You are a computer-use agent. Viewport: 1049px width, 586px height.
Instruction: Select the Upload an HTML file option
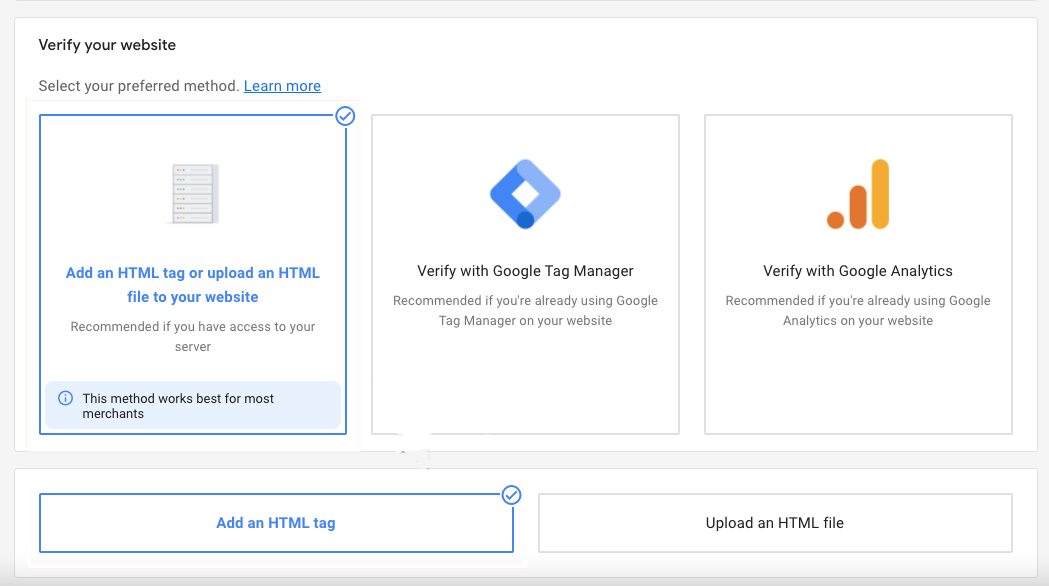pos(775,522)
